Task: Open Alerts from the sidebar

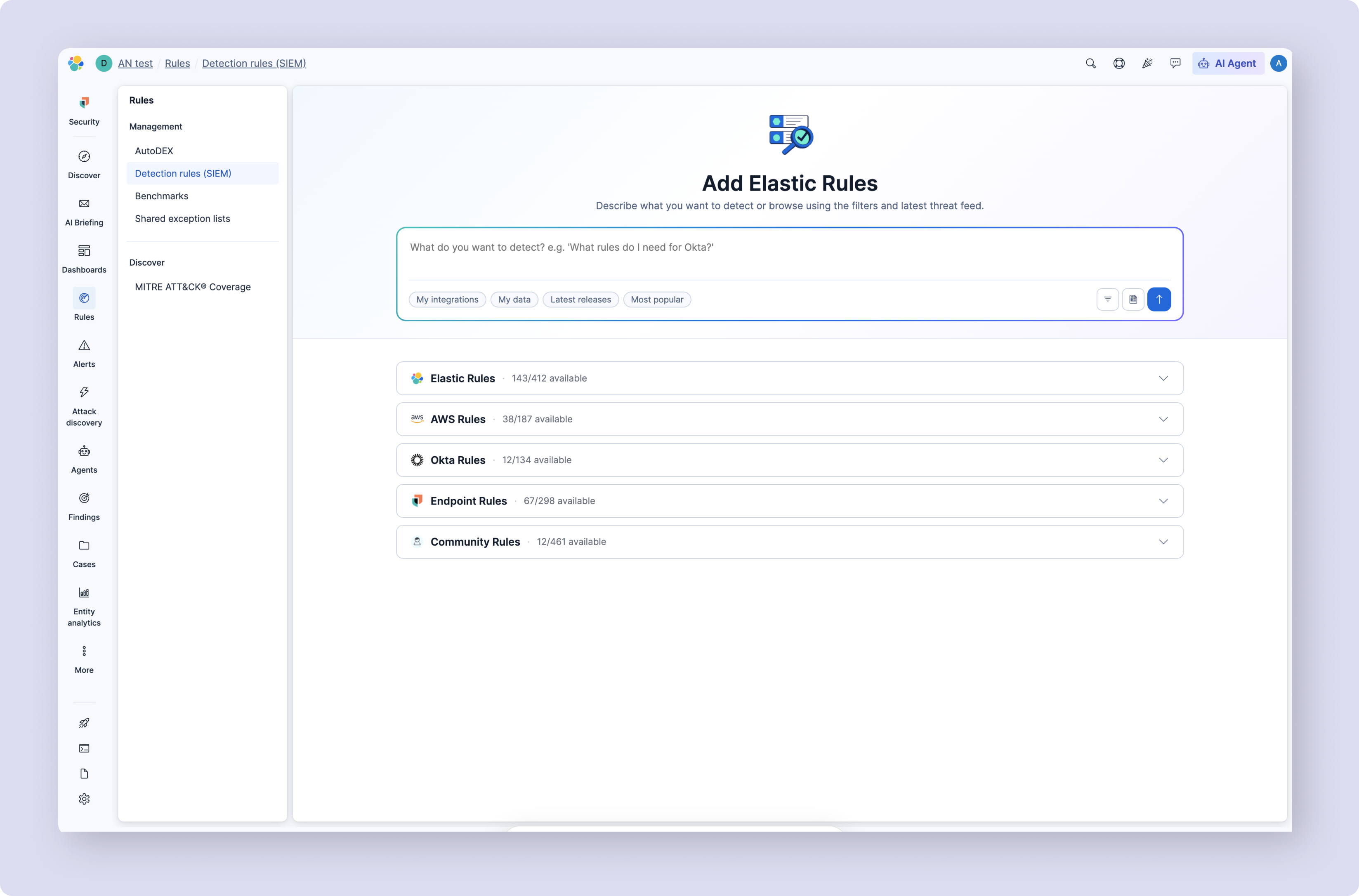Action: (x=84, y=354)
